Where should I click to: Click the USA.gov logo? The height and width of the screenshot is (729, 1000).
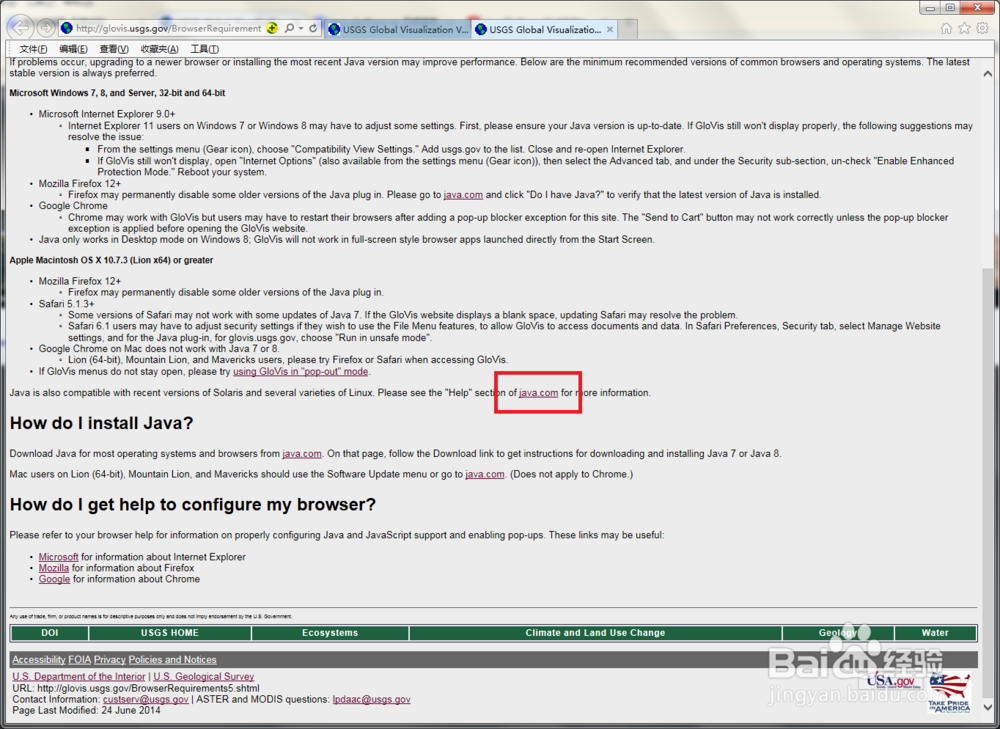[x=891, y=682]
